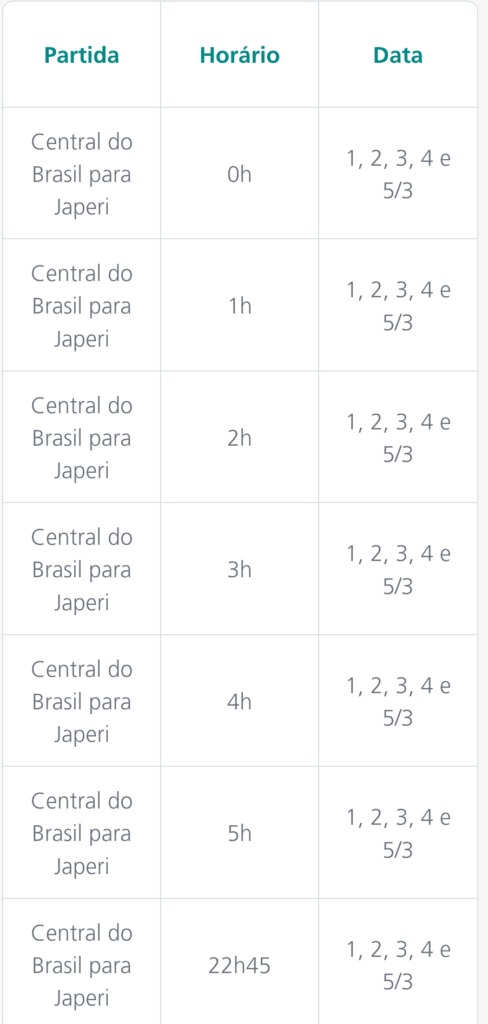The image size is (488, 1024).
Task: Select the 2h departure time cell
Action: point(240,437)
